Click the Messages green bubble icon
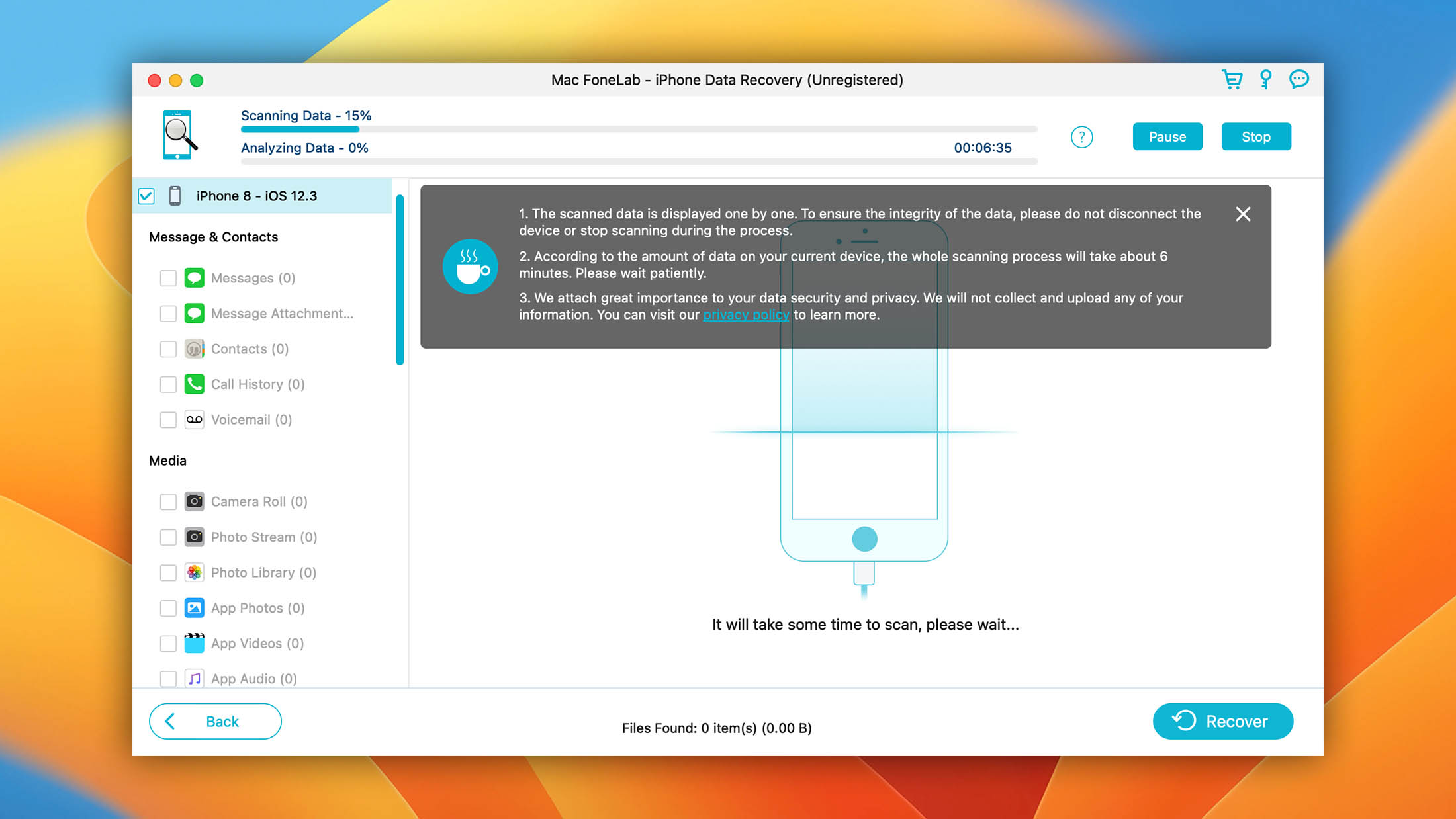Screen dimensions: 1456x819 pos(194,278)
